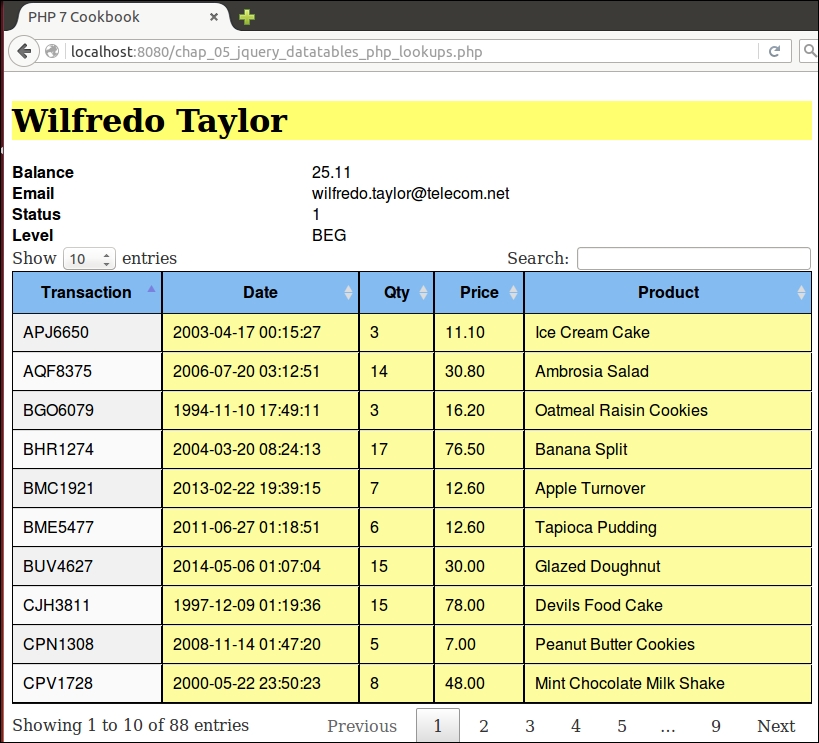This screenshot has height=743, width=819.
Task: Close the PHP 7 Cookbook tab
Action: point(213,17)
